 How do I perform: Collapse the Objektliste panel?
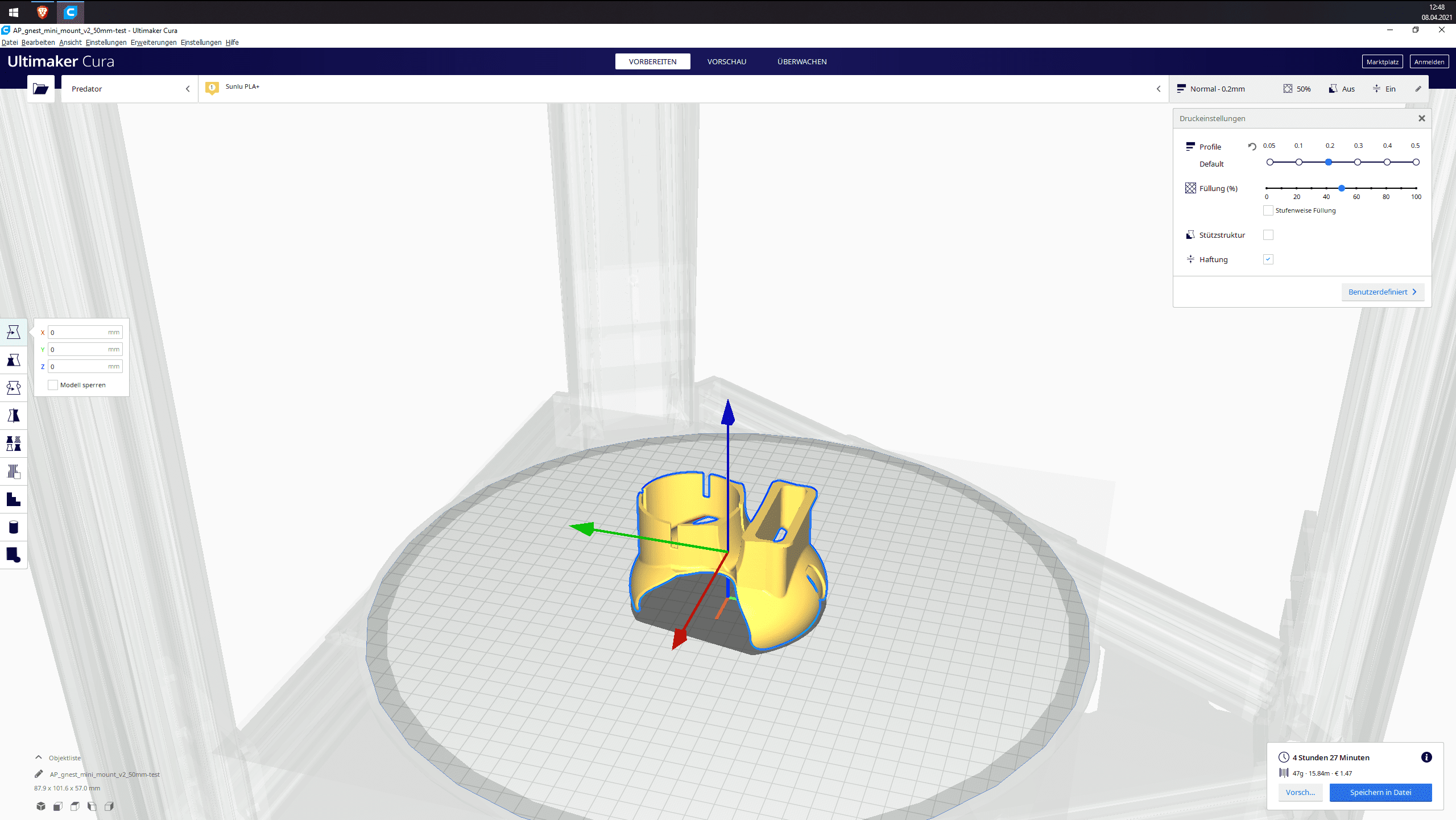(39, 757)
